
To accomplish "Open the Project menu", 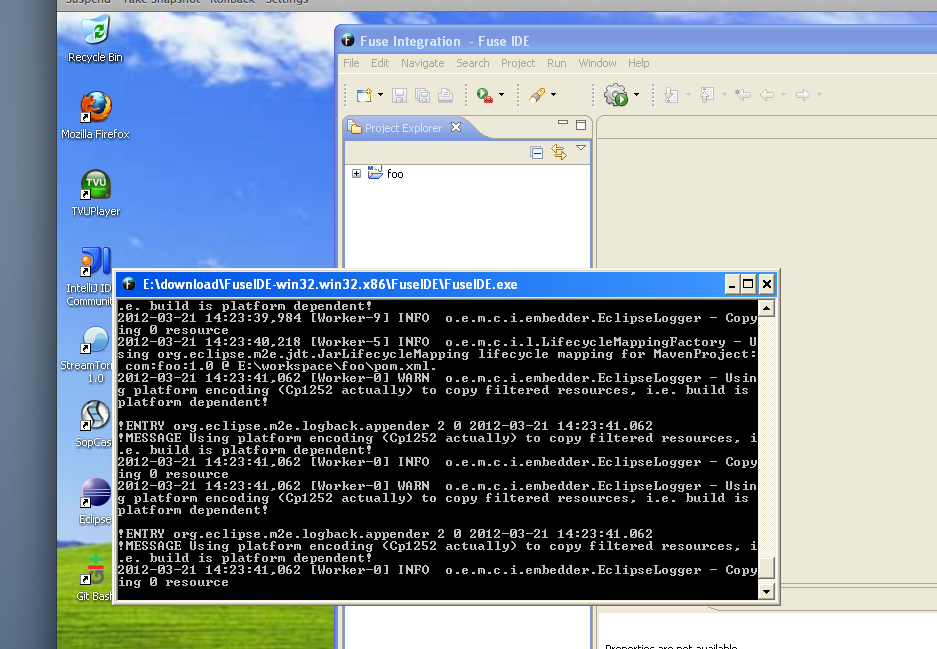I will click(518, 63).
